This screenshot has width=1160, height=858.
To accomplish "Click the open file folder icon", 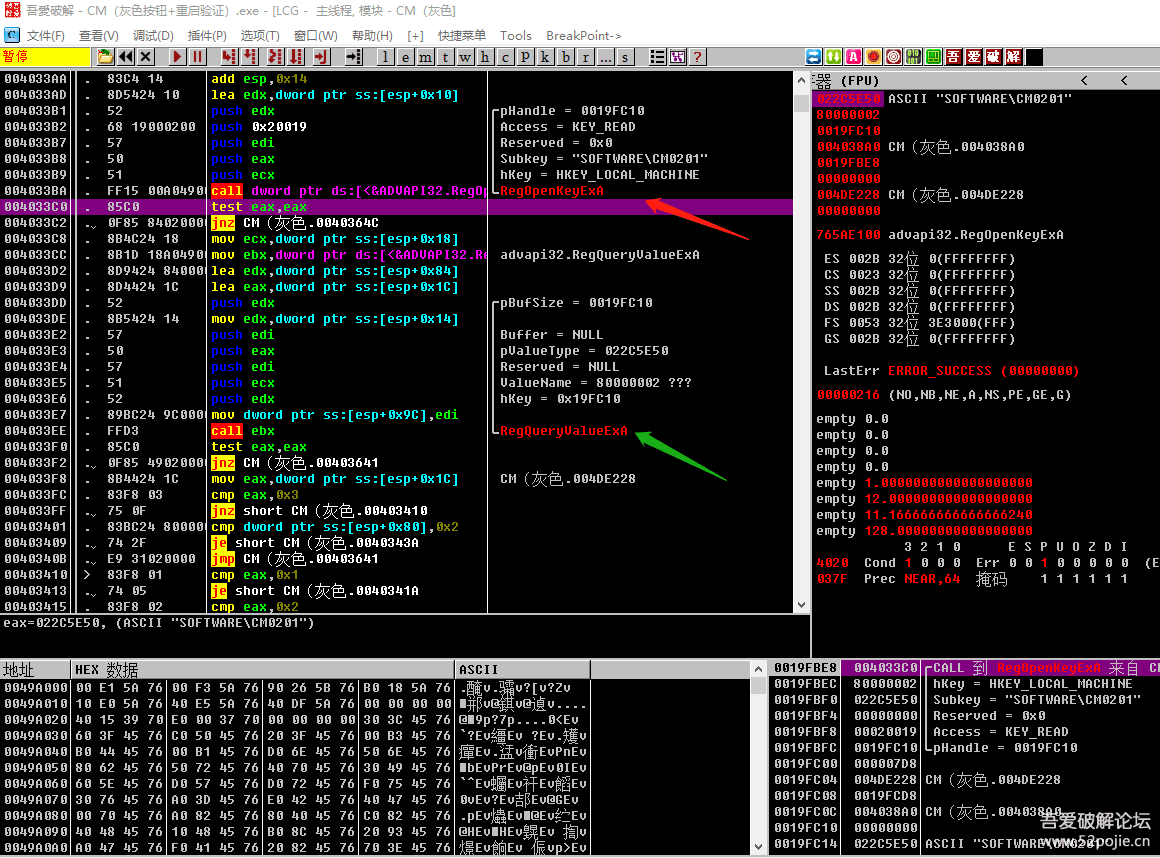I will point(107,57).
